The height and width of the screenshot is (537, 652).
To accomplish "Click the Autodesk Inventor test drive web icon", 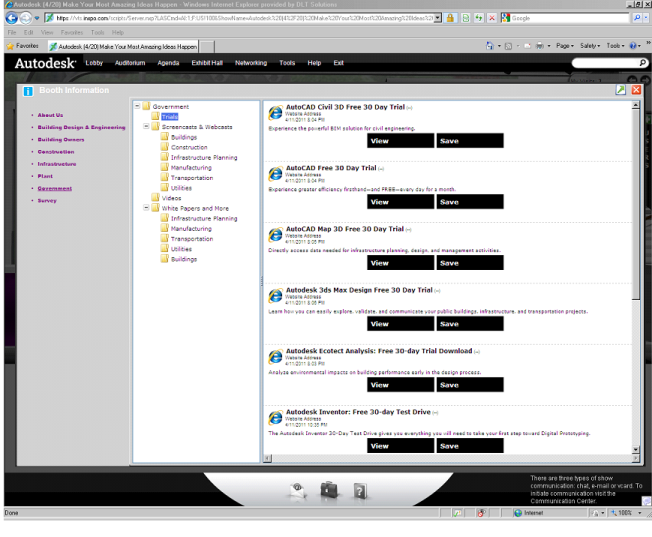I will tap(275, 418).
